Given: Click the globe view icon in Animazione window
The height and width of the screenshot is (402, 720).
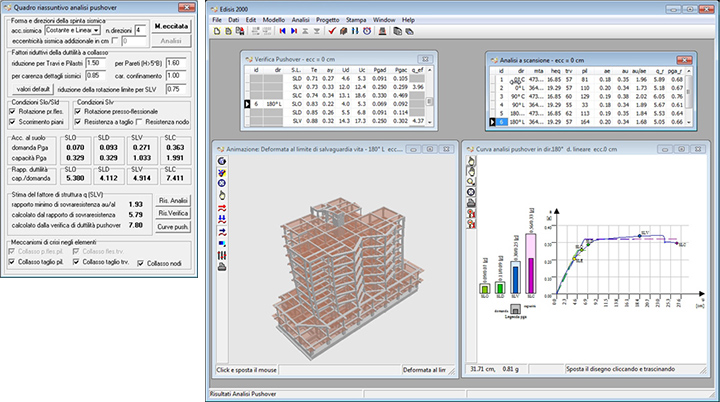Looking at the screenshot, I should [222, 161].
